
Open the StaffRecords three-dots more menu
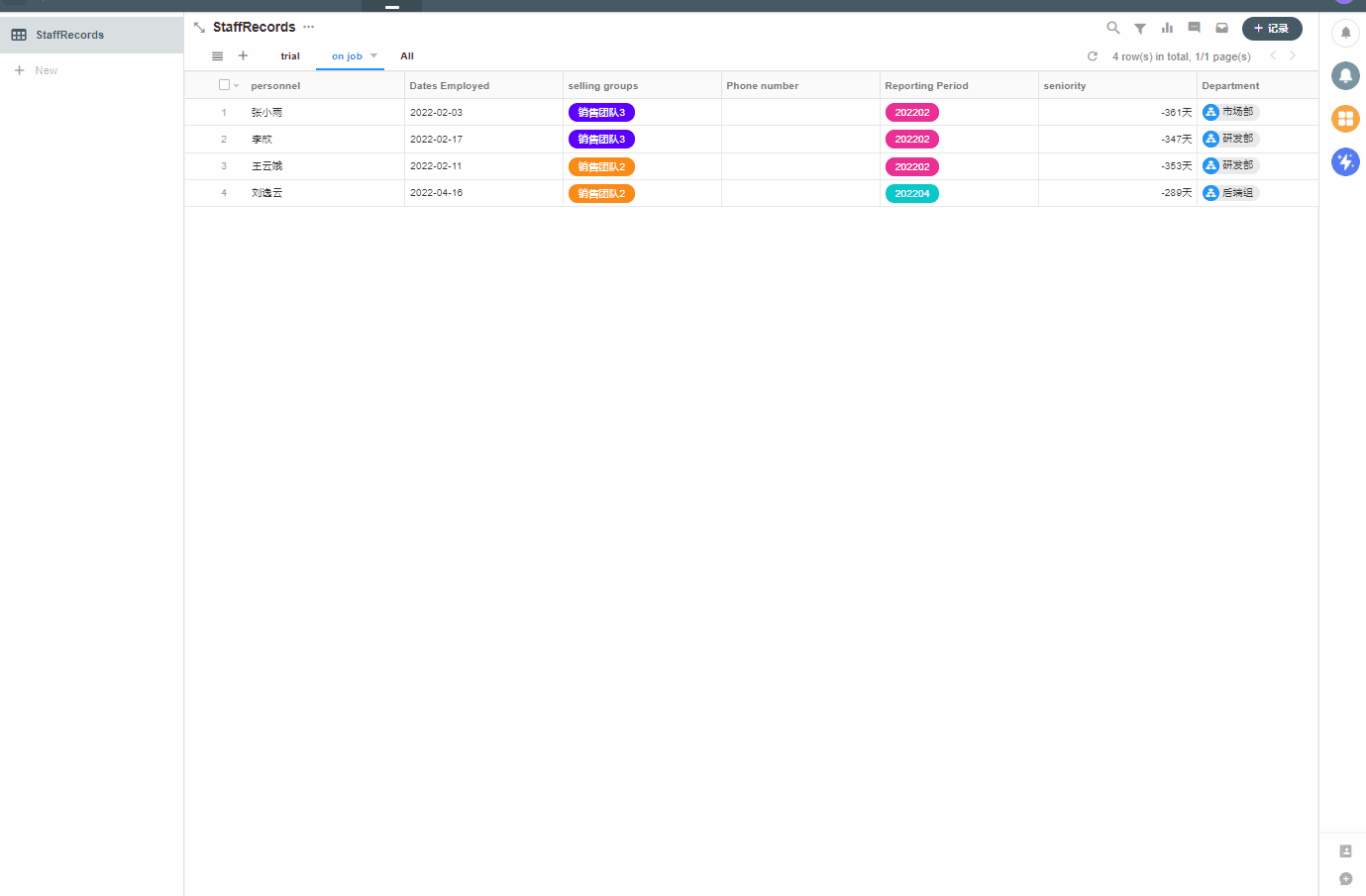pyautogui.click(x=309, y=27)
